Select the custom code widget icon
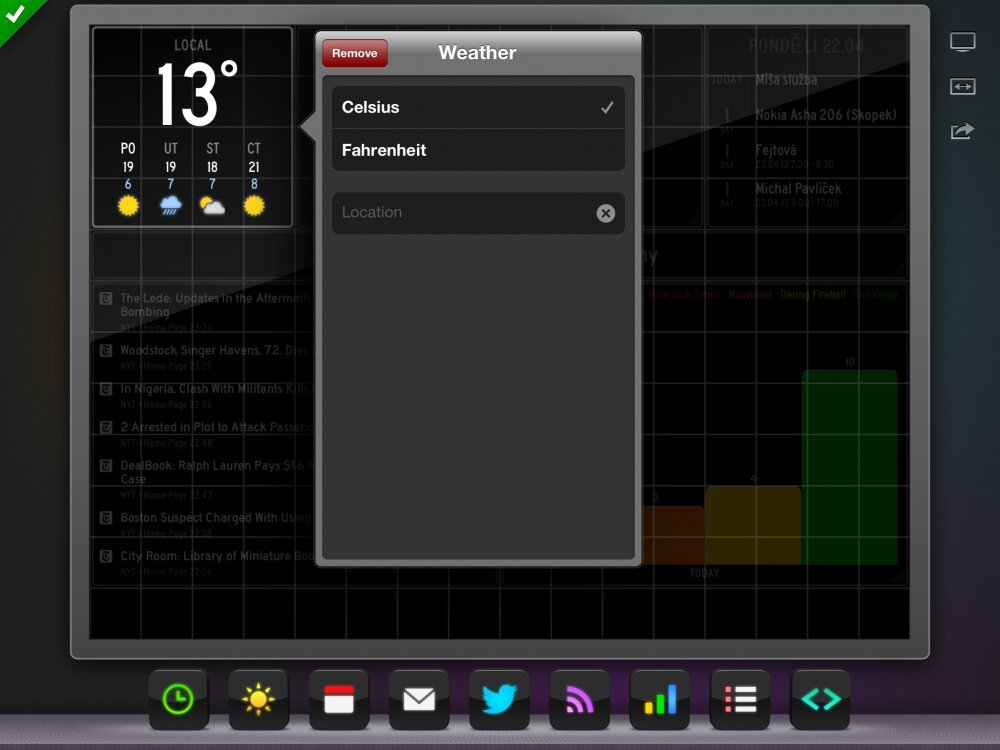The image size is (1000, 750). pos(819,700)
